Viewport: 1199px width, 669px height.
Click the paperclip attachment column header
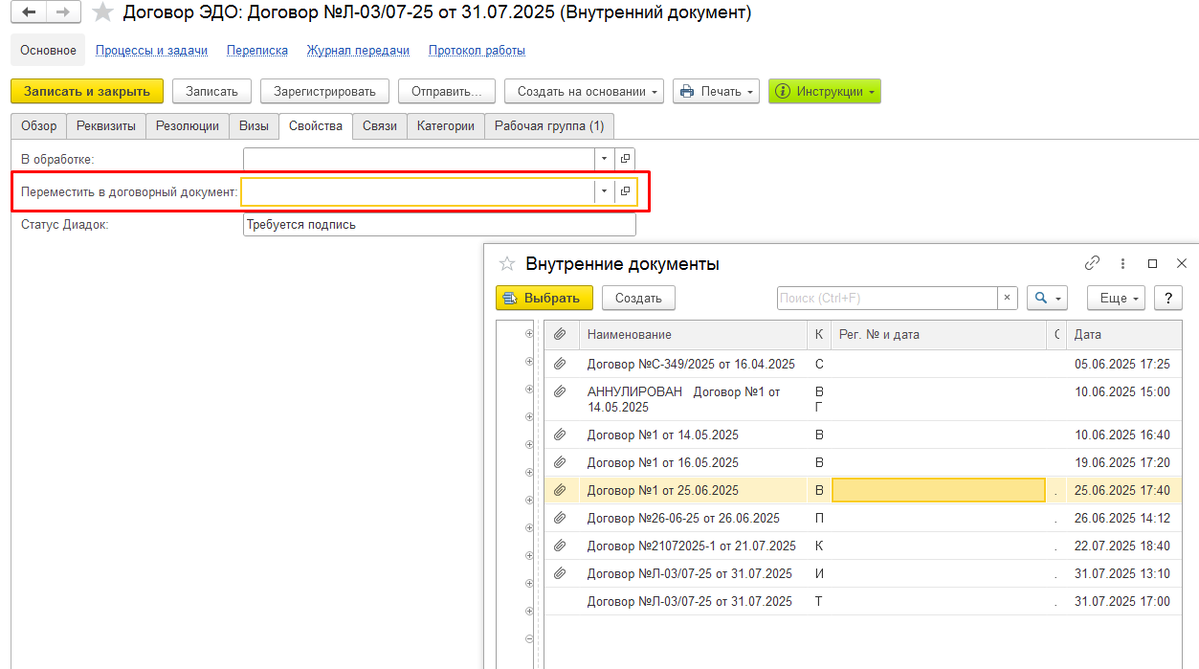[x=561, y=335]
